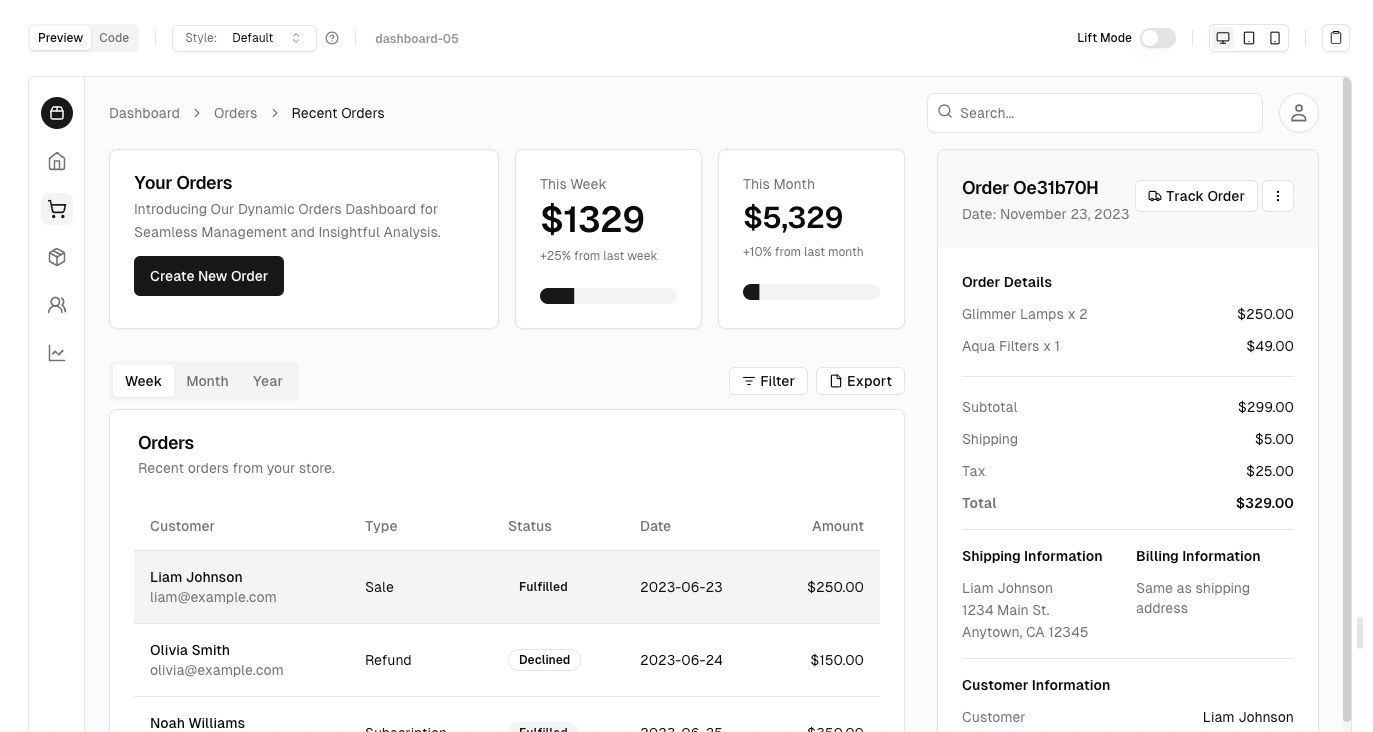
Task: Switch to the Week tab
Action: (x=143, y=381)
